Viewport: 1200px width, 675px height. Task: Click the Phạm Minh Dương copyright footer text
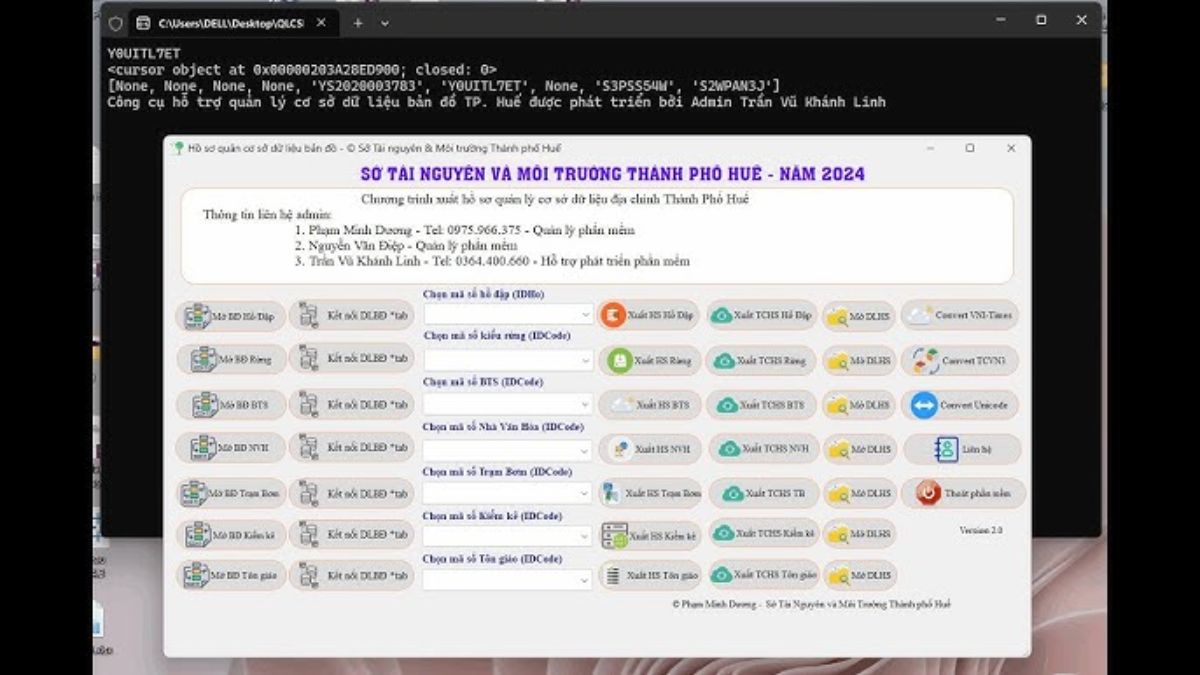(811, 605)
